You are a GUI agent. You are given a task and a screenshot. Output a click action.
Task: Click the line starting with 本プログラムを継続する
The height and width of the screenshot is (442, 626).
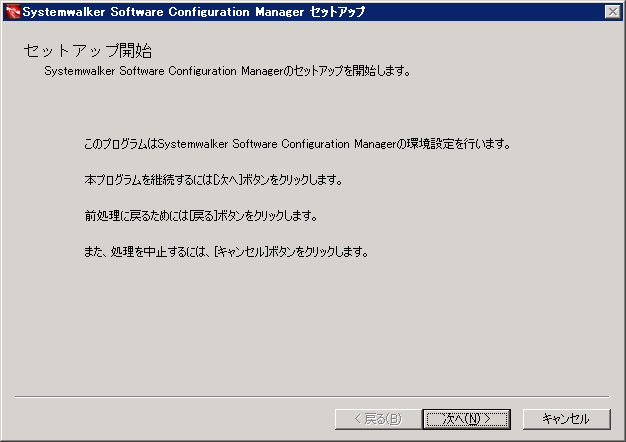point(214,180)
